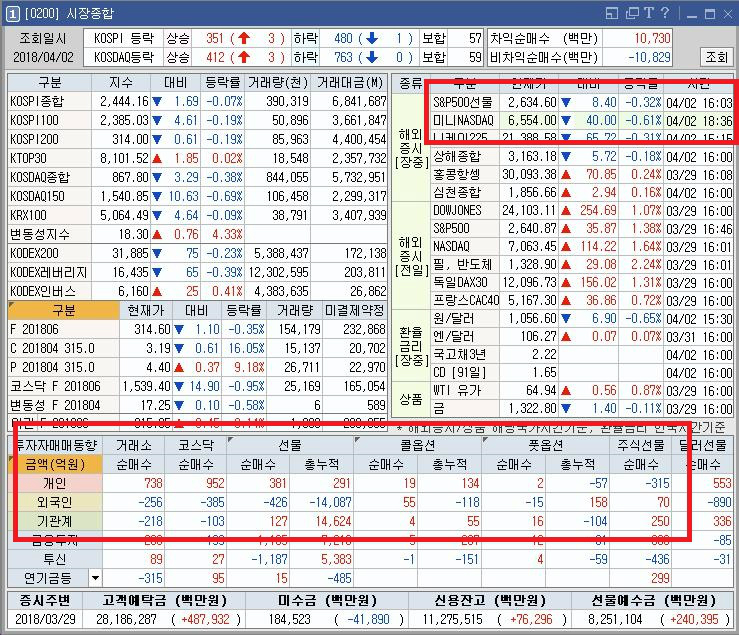Click the numbered '1' icon in title bar
Screen dimensions: 739x635
[x=11, y=13]
